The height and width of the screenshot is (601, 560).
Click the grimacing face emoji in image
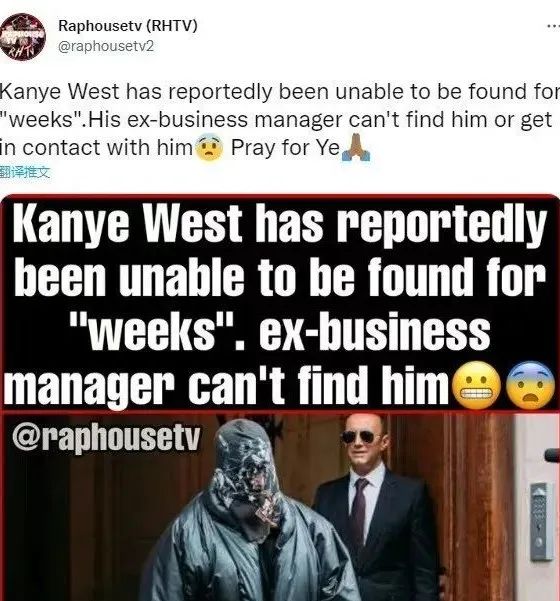click(x=477, y=385)
